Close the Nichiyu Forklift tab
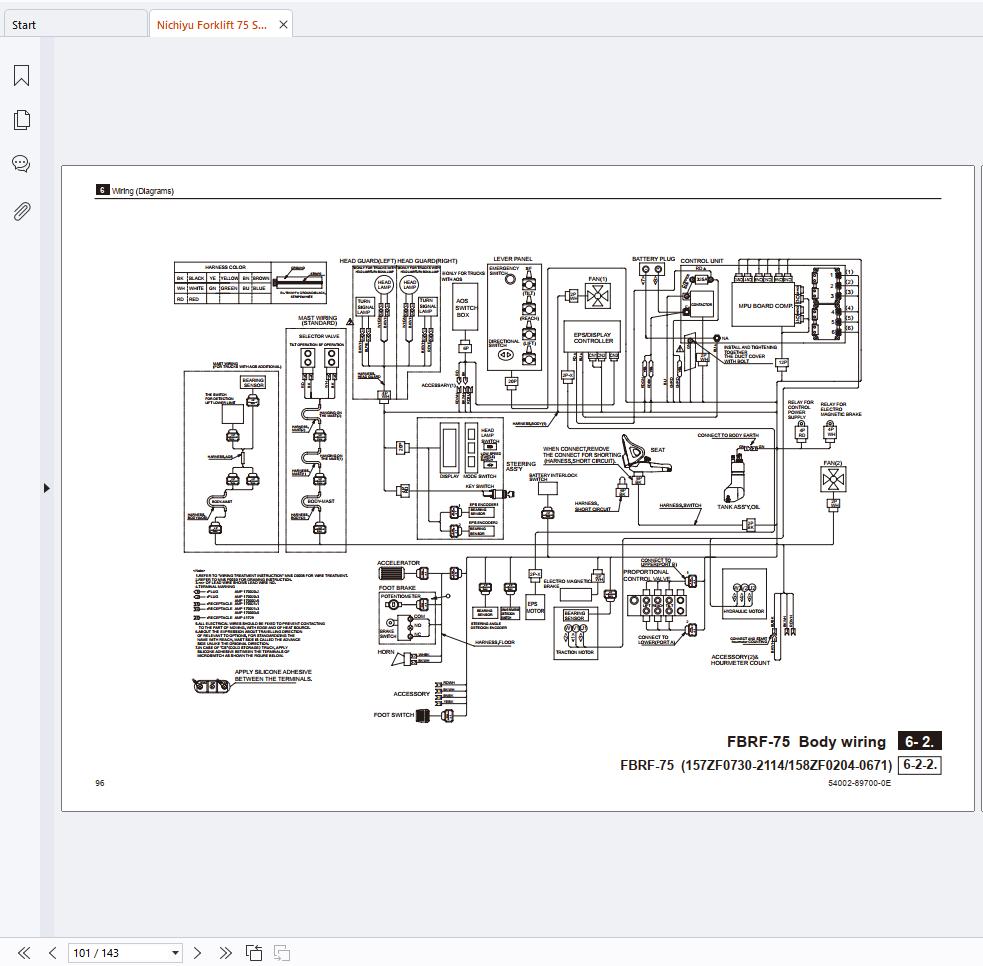Viewport: 983px width, 966px height. [283, 24]
